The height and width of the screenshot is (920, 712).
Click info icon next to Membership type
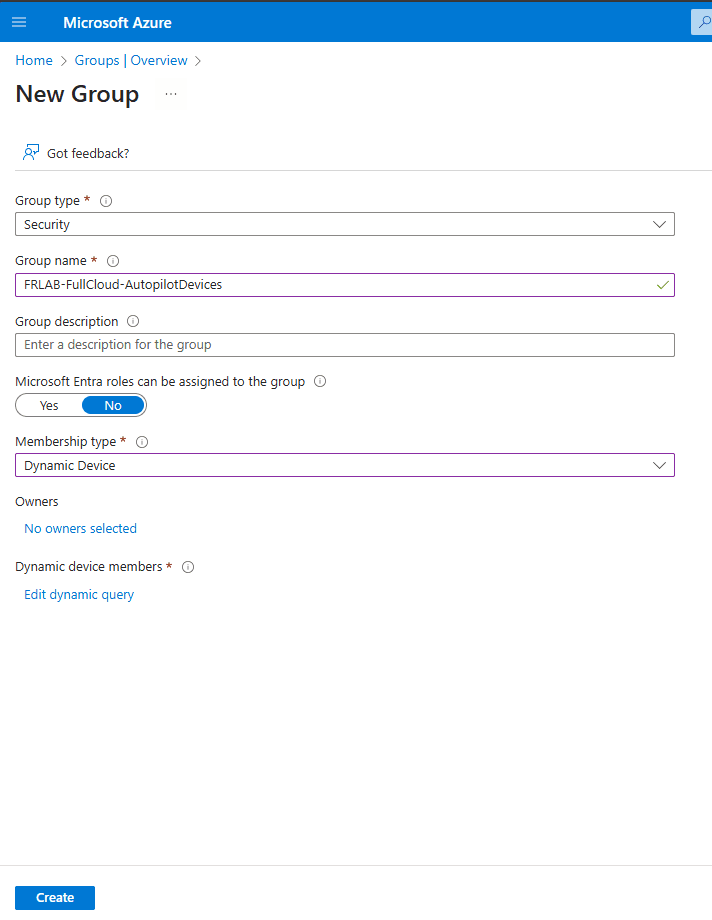(x=142, y=442)
